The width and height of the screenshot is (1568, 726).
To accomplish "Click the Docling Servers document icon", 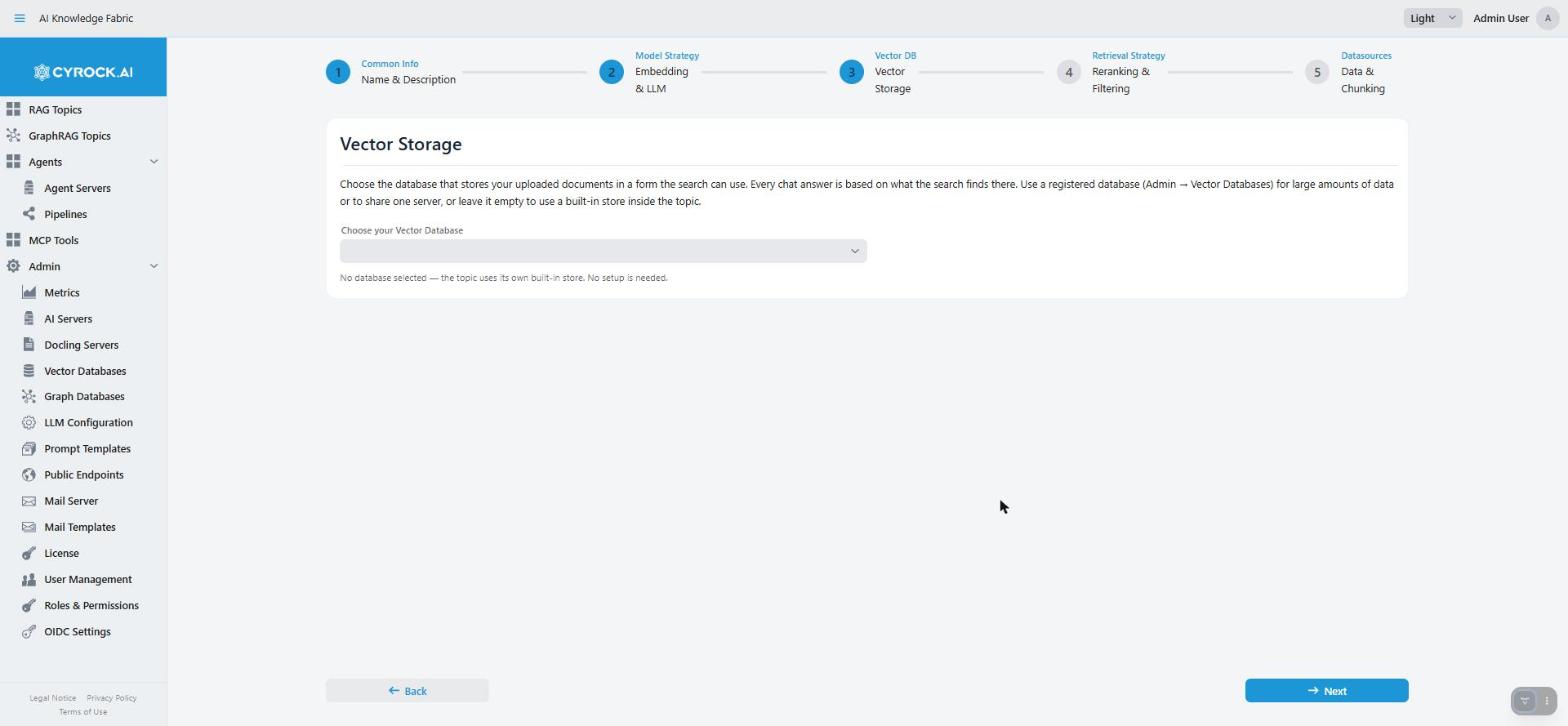I will pyautogui.click(x=29, y=345).
